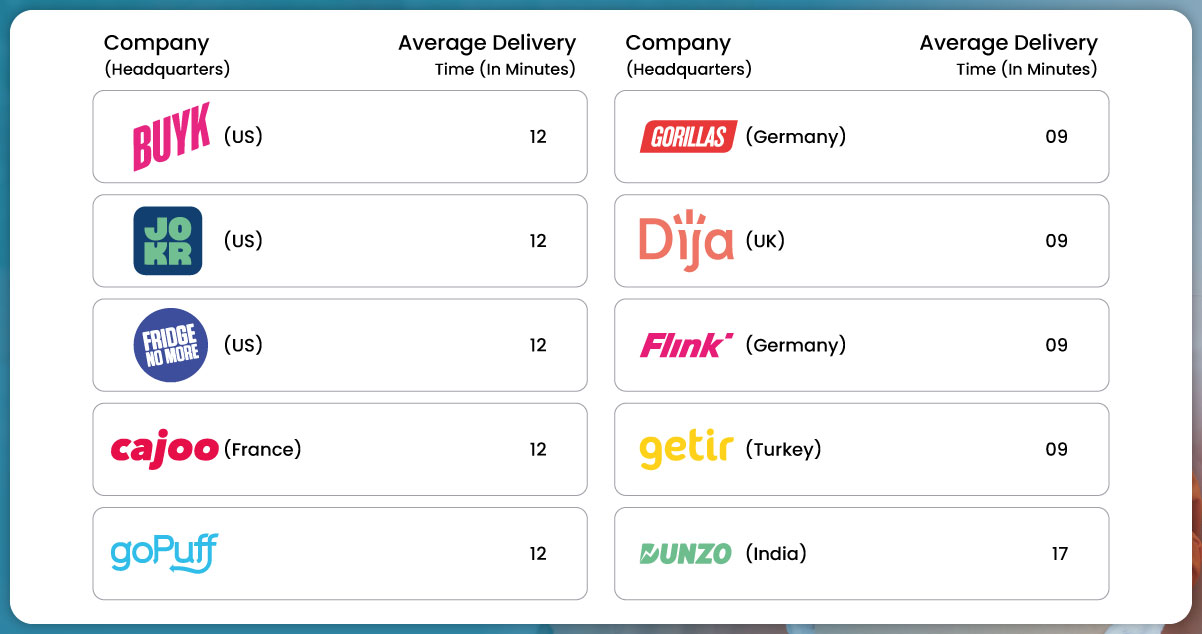The image size is (1202, 634).
Task: Select the JOKR logo
Action: point(168,241)
